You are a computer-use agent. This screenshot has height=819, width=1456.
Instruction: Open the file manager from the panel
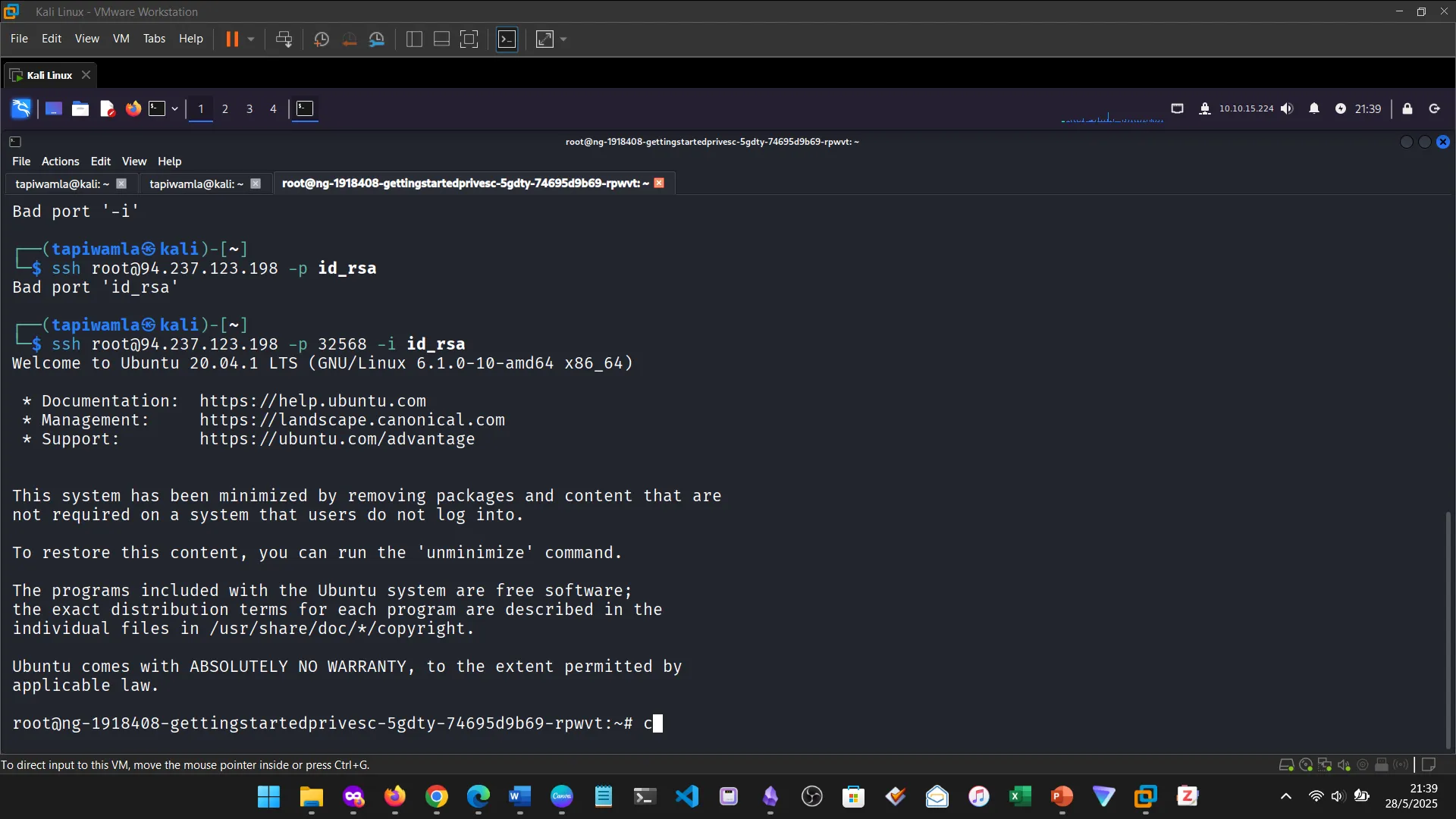[x=80, y=108]
